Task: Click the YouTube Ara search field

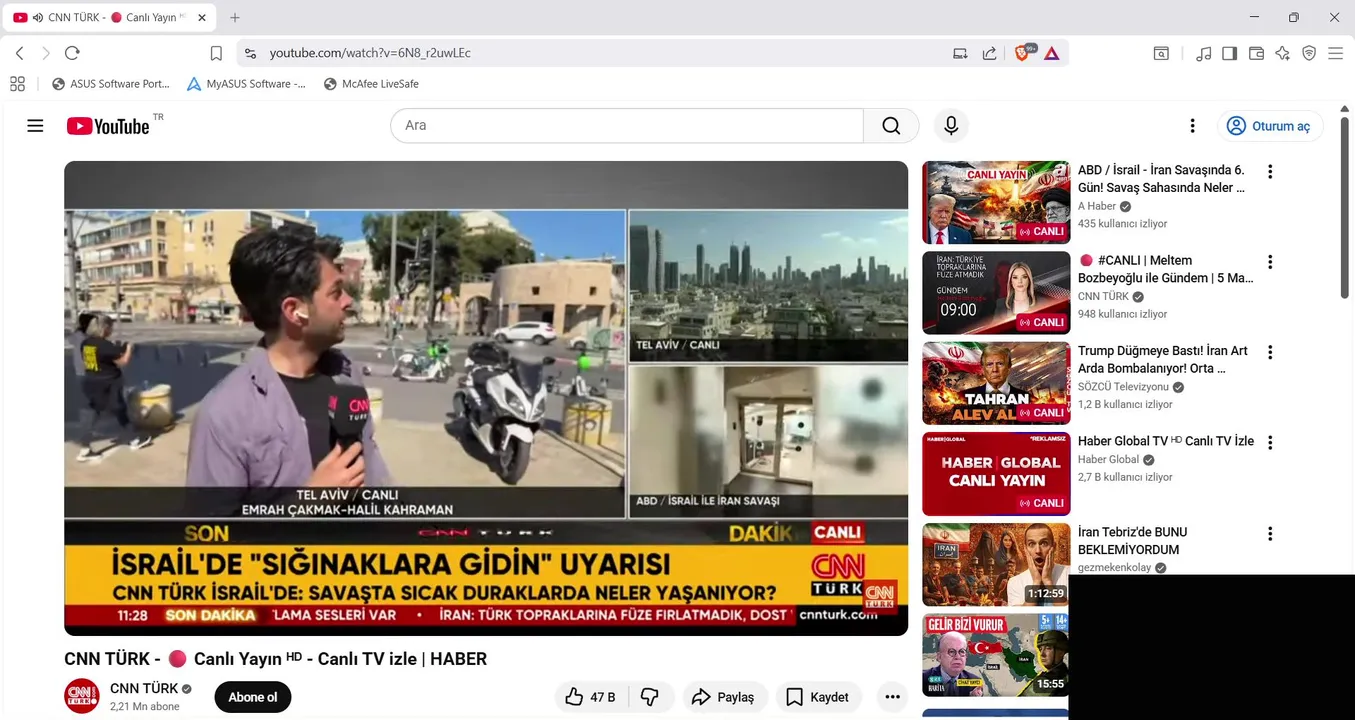Action: point(627,126)
